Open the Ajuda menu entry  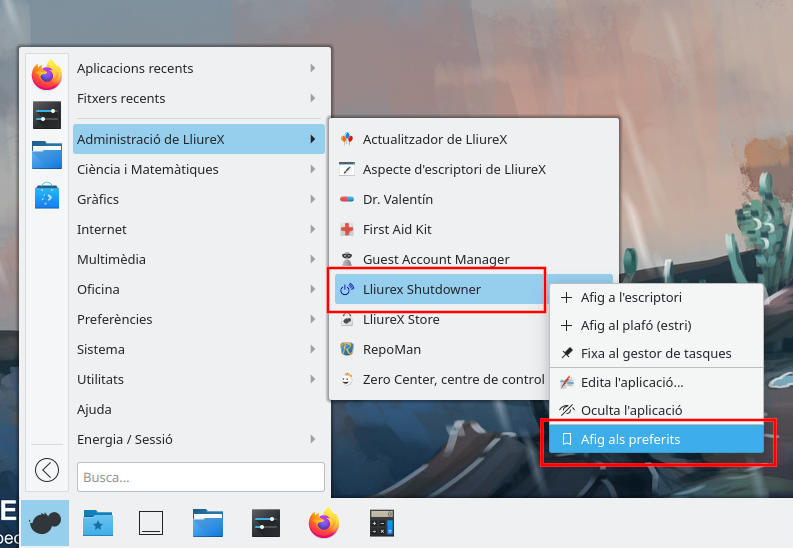coord(95,409)
